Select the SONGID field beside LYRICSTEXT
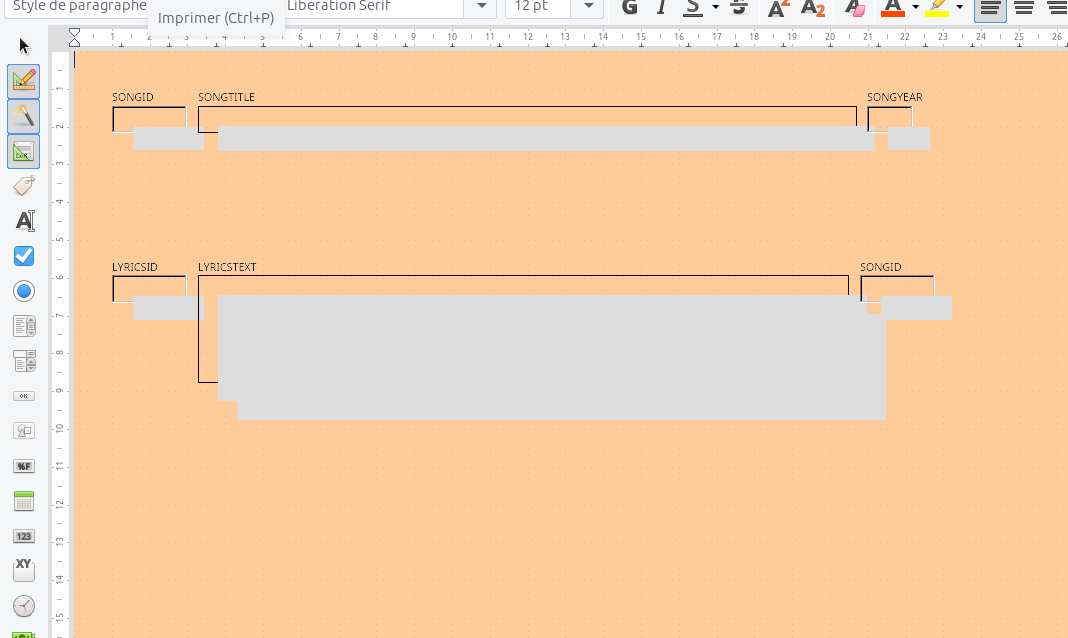Image resolution: width=1068 pixels, height=638 pixels. click(x=897, y=289)
